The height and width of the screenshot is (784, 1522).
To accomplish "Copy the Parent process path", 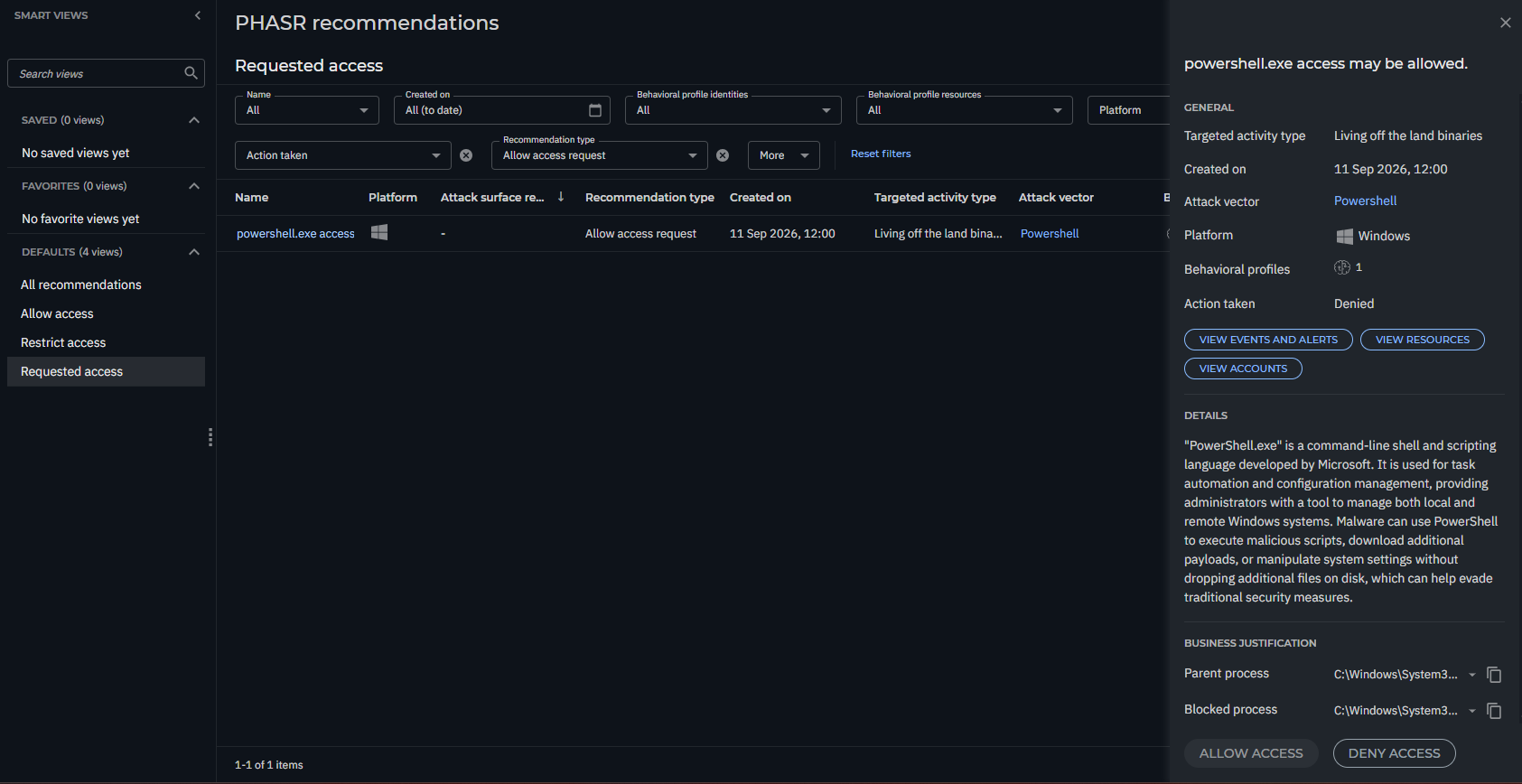I will (x=1494, y=675).
